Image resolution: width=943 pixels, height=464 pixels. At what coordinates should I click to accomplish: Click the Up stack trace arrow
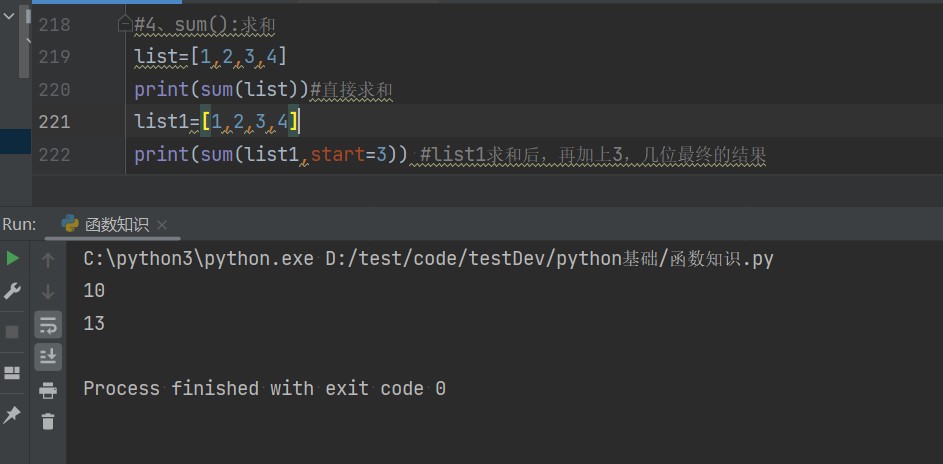point(47,260)
